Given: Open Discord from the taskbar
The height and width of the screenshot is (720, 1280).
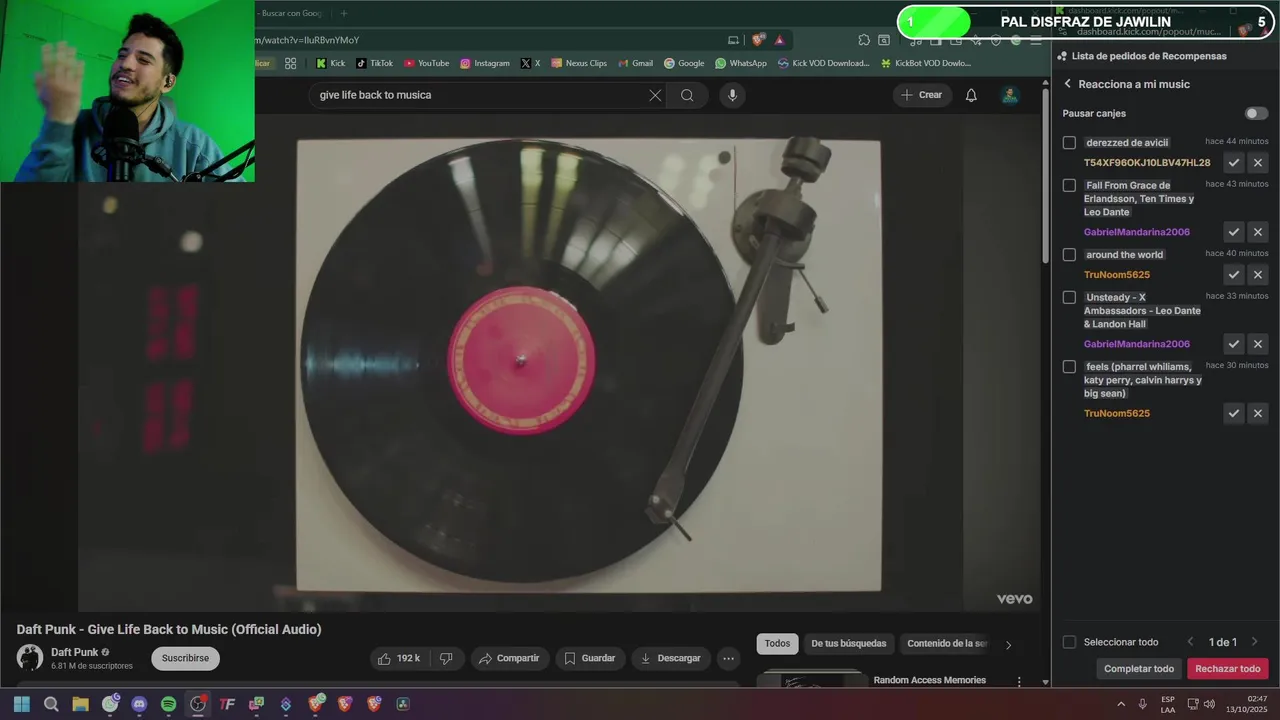Looking at the screenshot, I should tap(139, 704).
